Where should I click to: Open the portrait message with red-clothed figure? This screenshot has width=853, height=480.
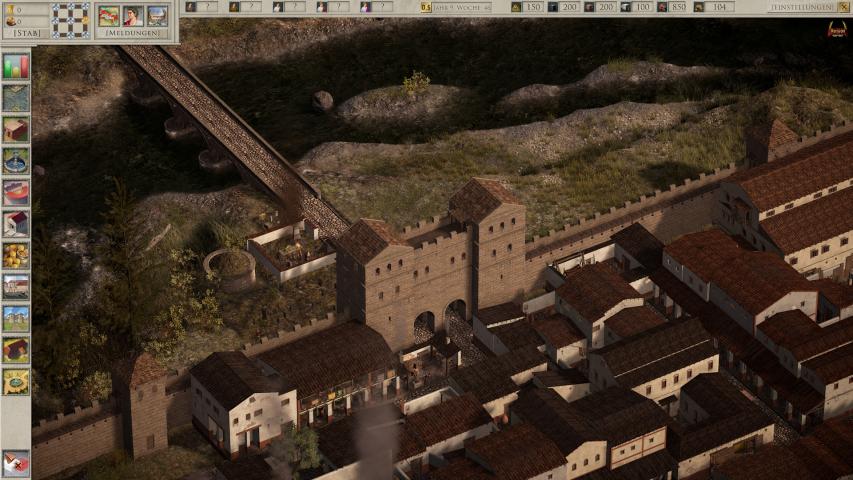coord(133,16)
